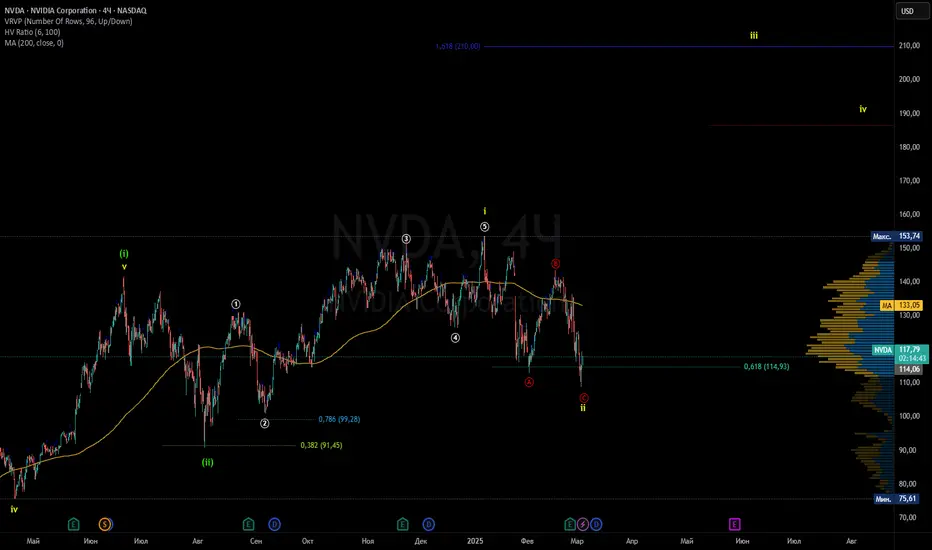Click the Апр time axis label

pos(632,541)
